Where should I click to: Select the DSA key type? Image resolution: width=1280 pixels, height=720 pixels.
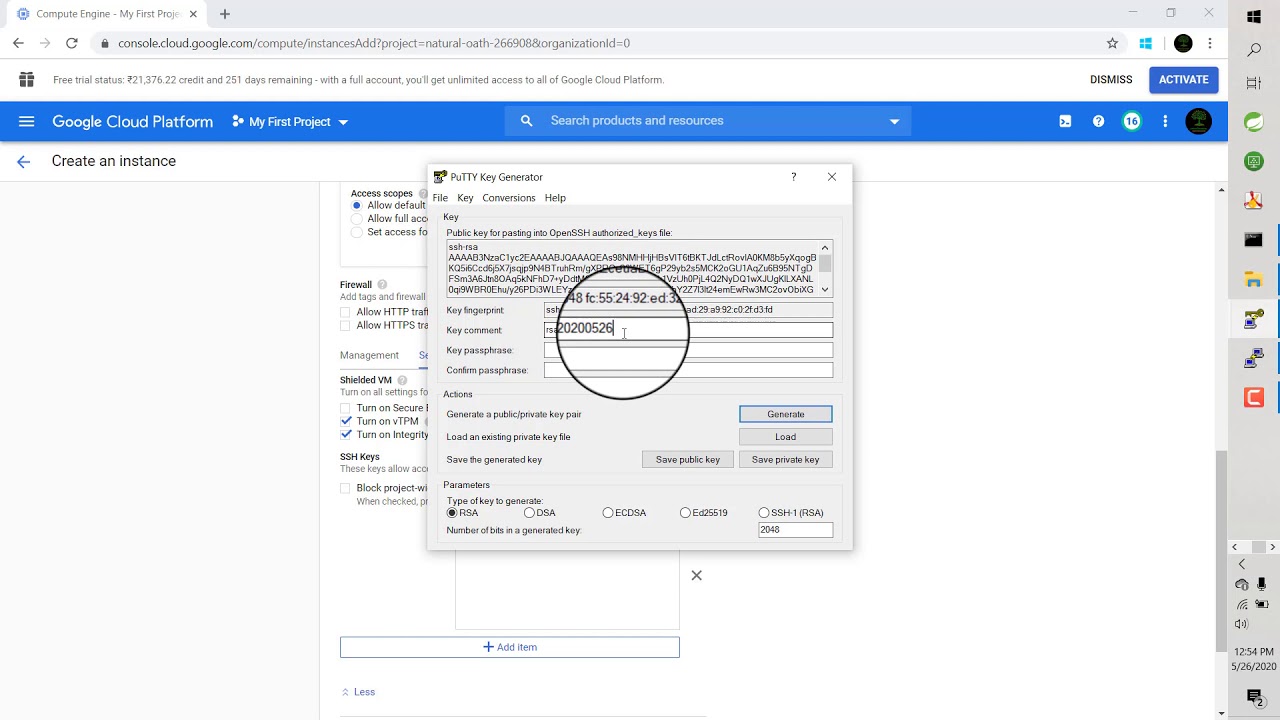tap(529, 513)
